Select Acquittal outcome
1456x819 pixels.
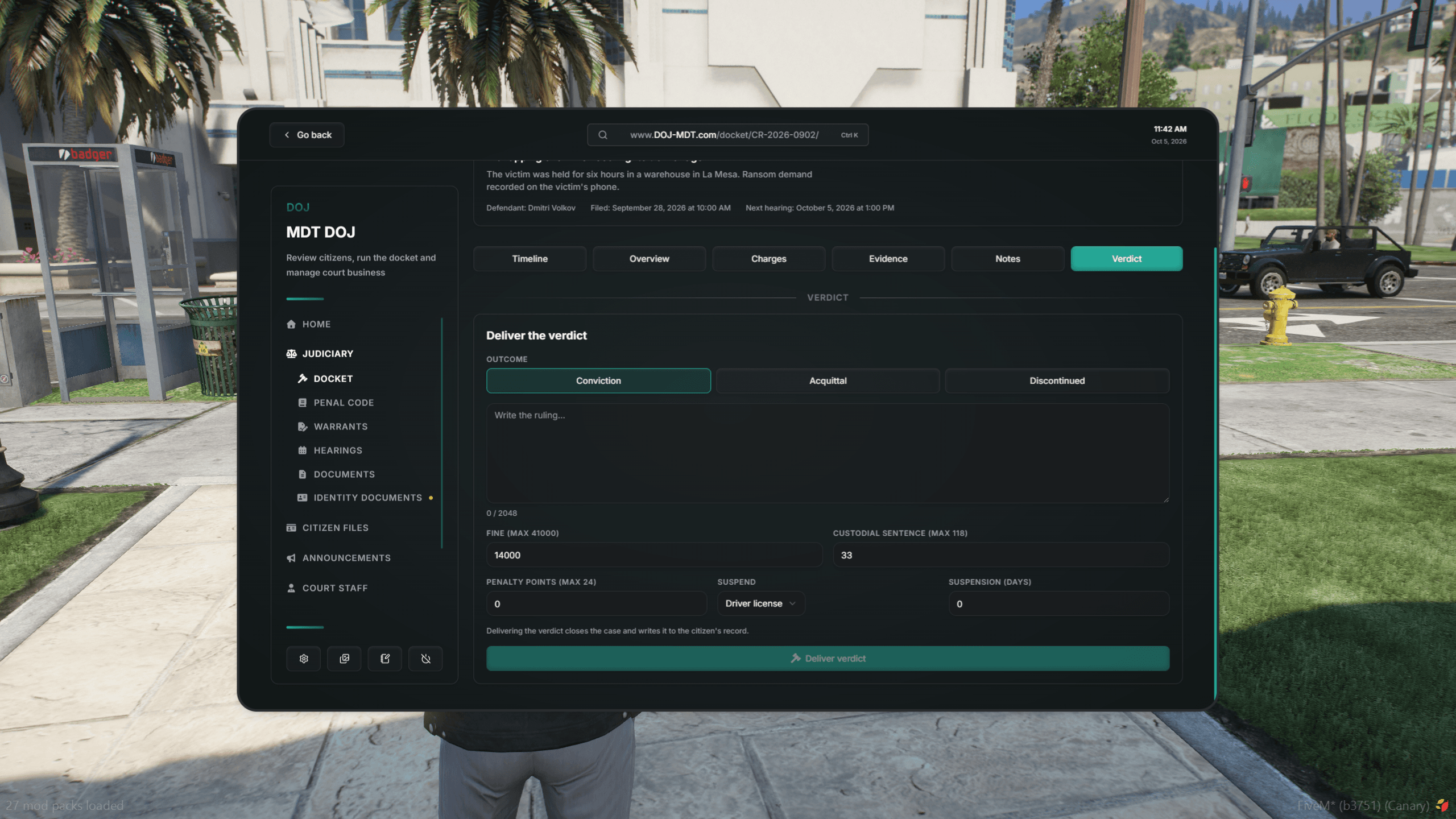(828, 380)
